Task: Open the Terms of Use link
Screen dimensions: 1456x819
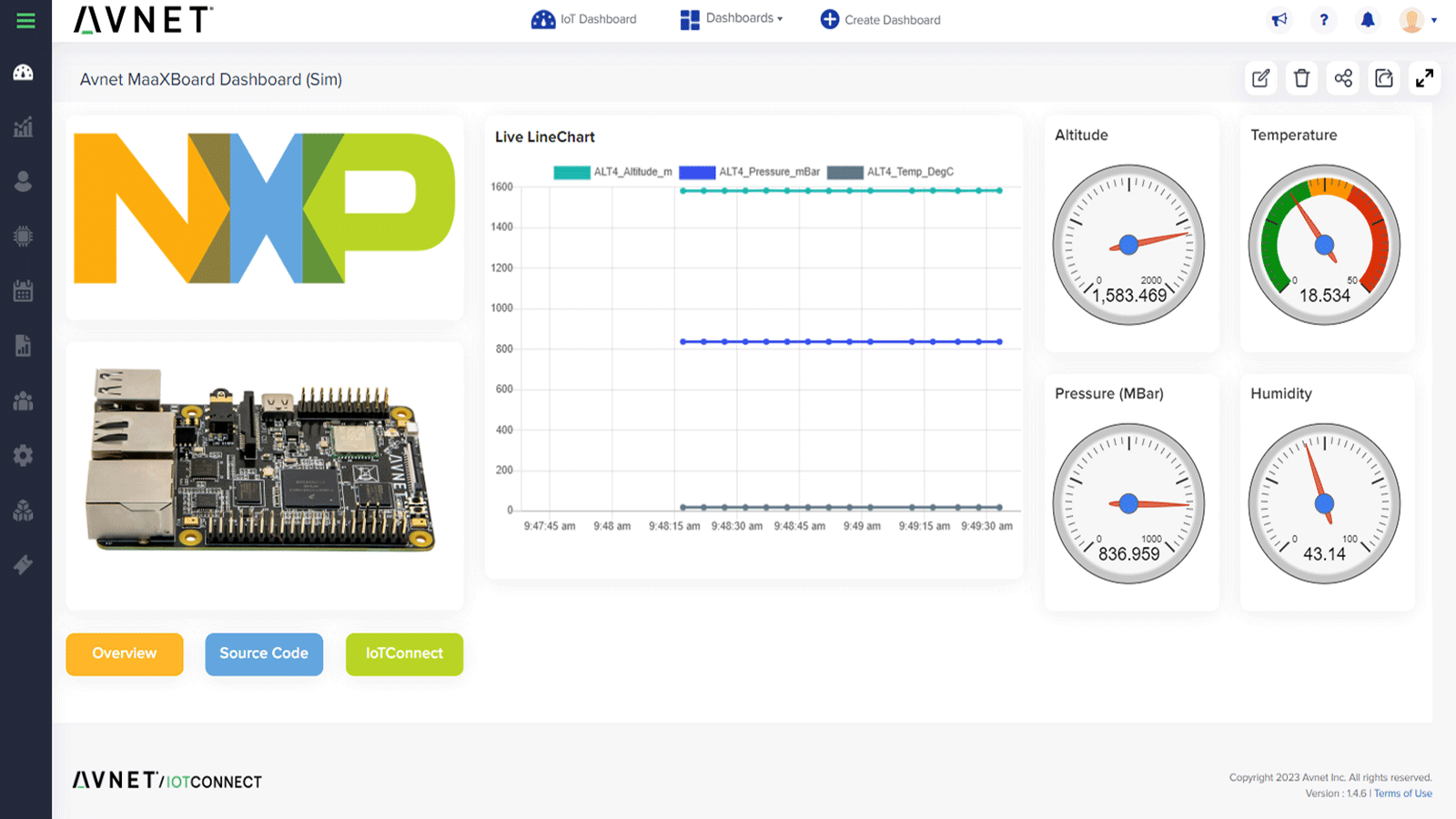Action: [1403, 793]
